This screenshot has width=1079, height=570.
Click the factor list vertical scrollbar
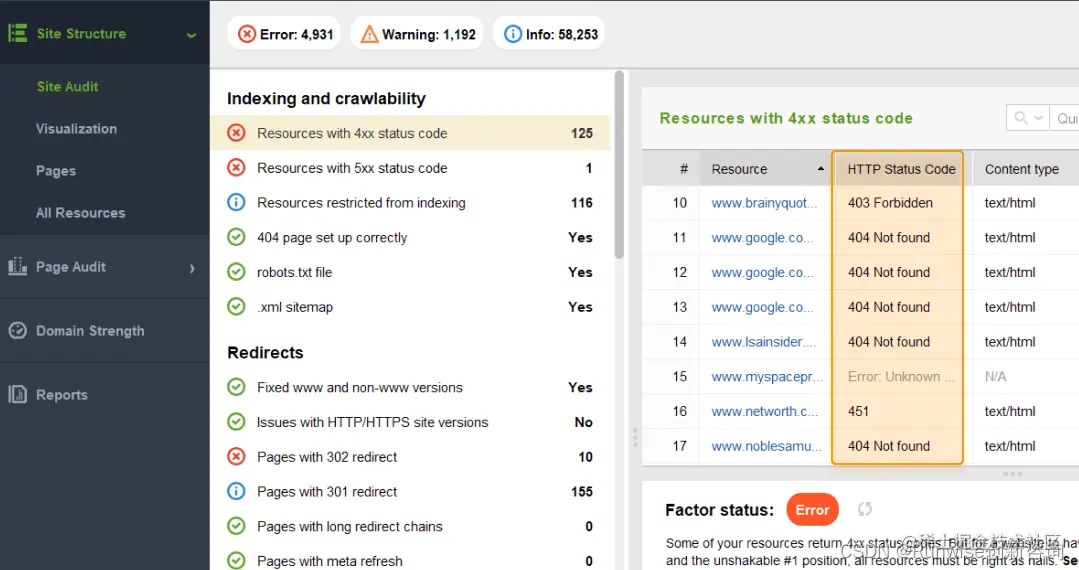(619, 165)
